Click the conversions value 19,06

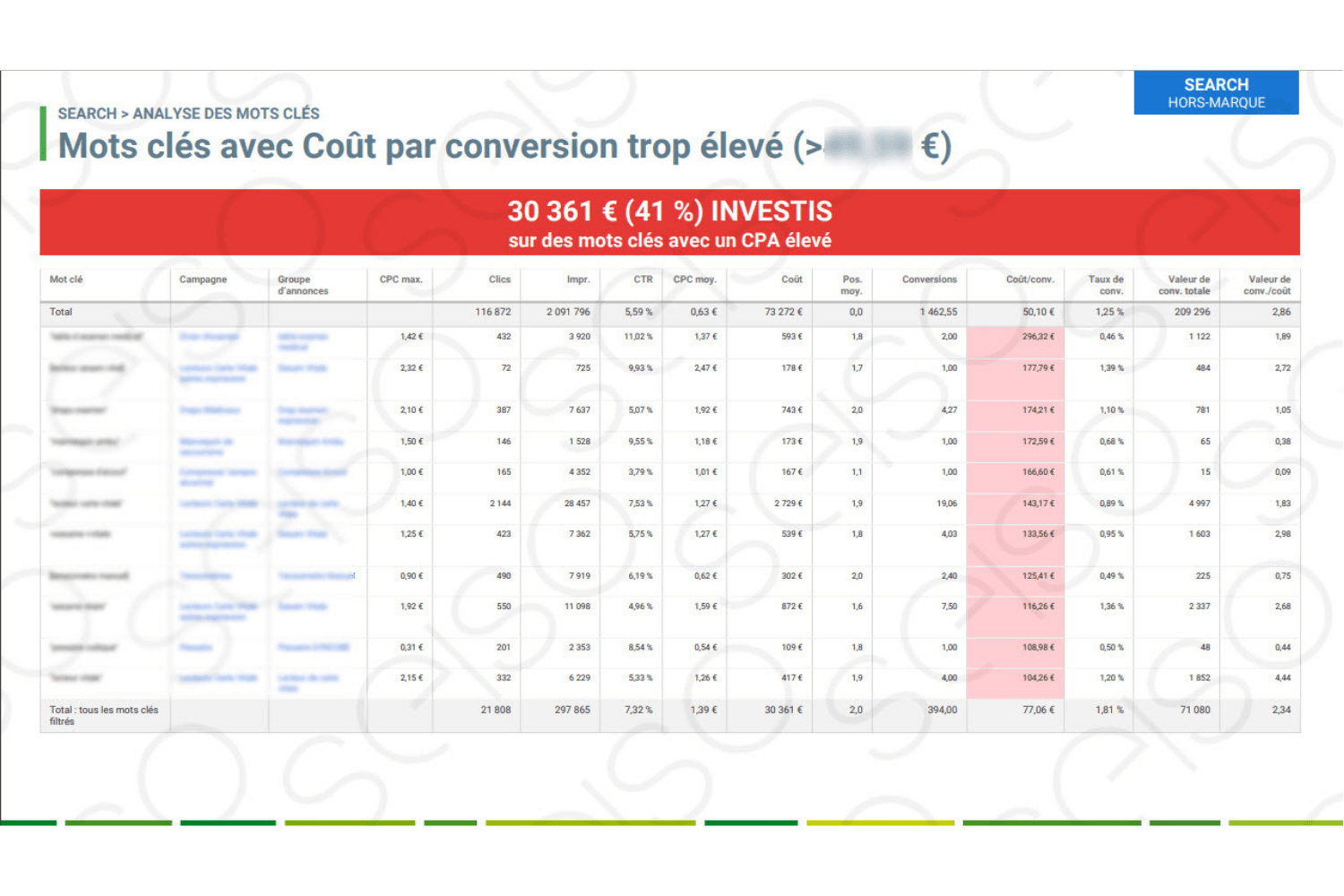click(947, 504)
